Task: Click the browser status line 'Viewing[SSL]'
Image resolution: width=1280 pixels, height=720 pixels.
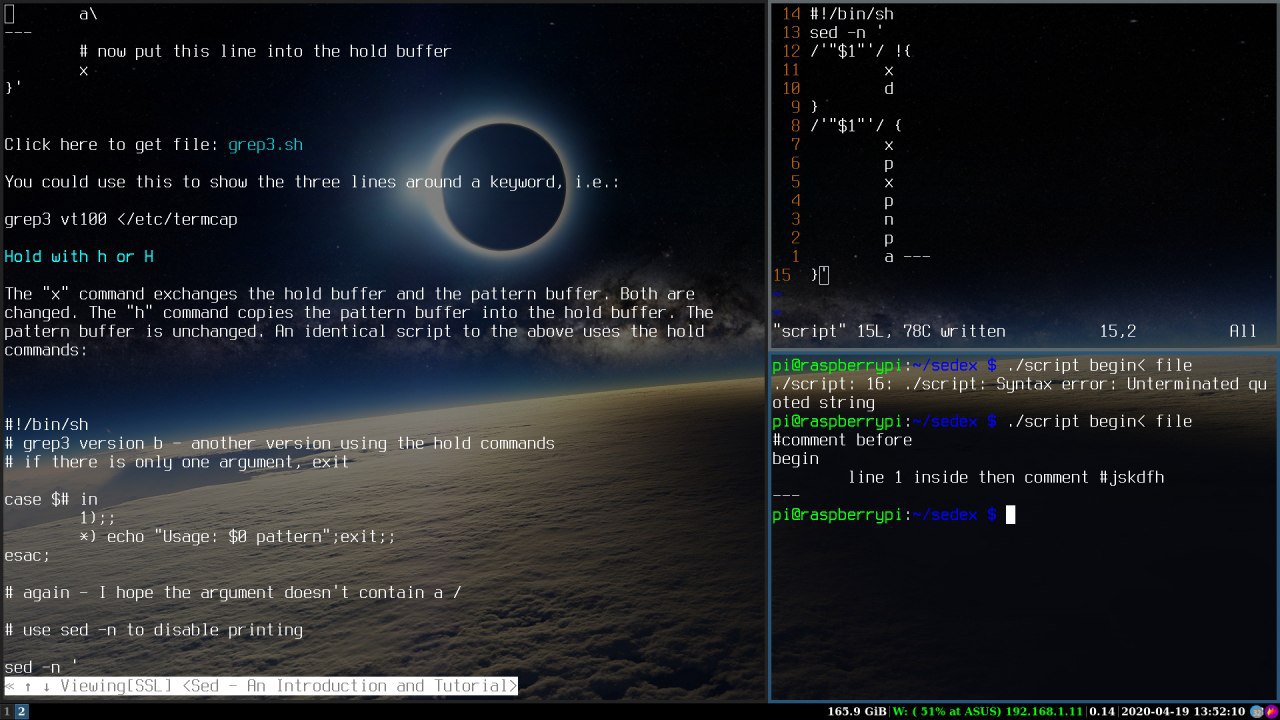Action: (x=261, y=686)
